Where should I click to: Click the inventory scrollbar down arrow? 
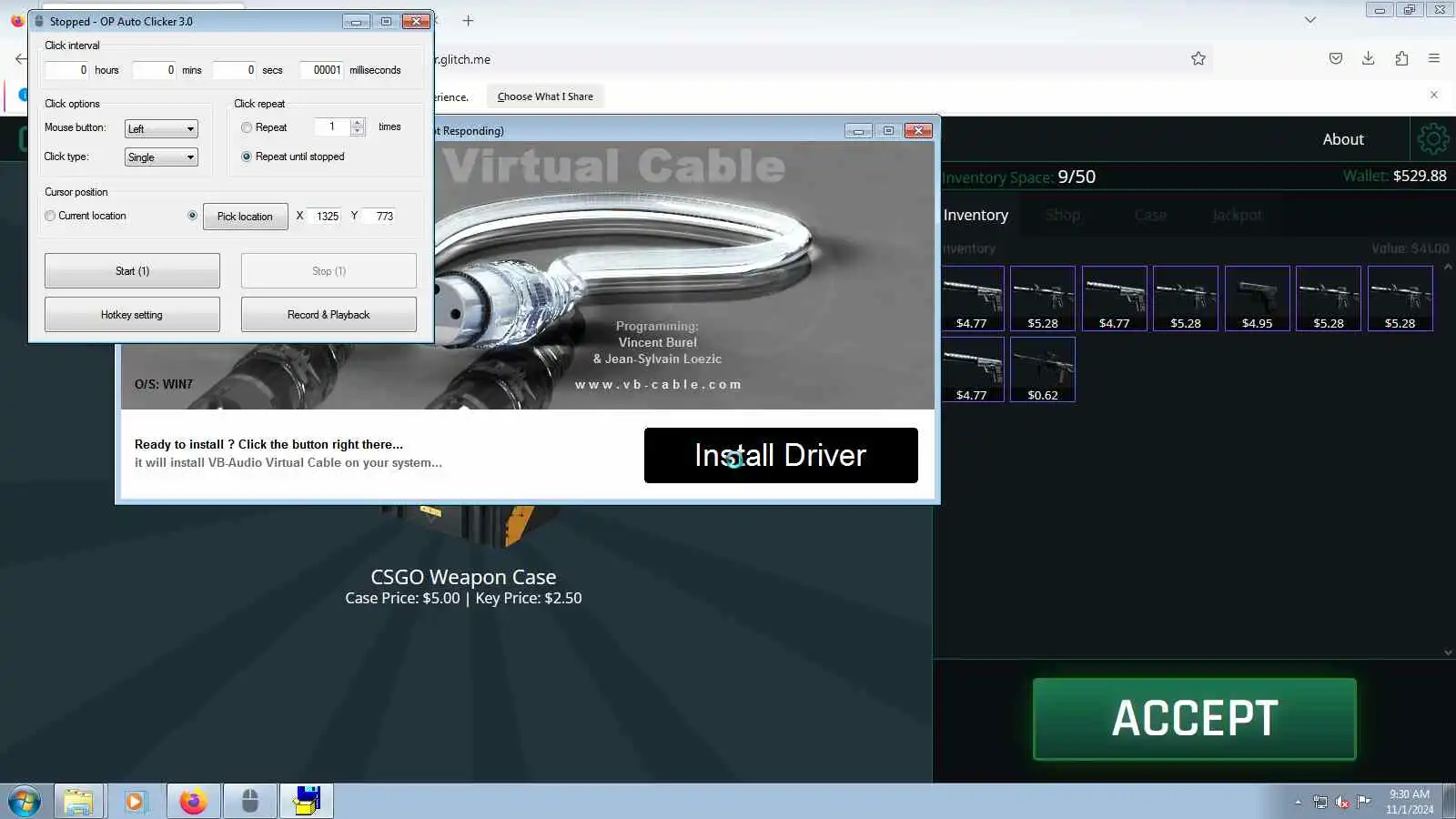click(x=1448, y=652)
